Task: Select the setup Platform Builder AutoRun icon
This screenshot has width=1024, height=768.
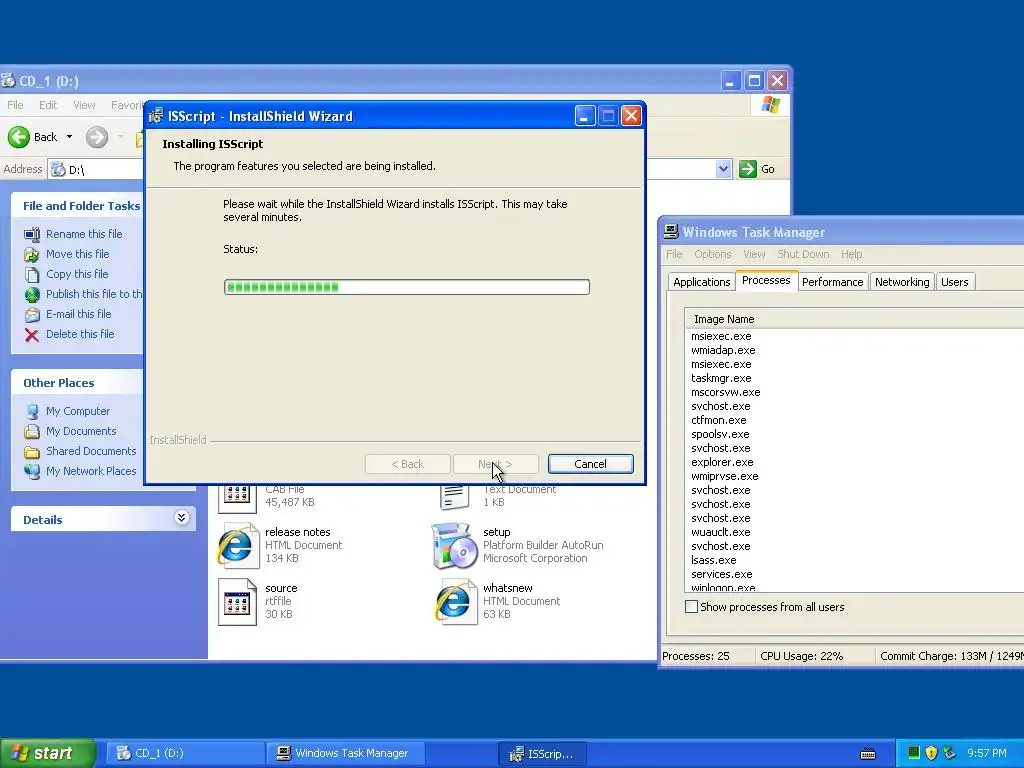Action: (x=454, y=545)
